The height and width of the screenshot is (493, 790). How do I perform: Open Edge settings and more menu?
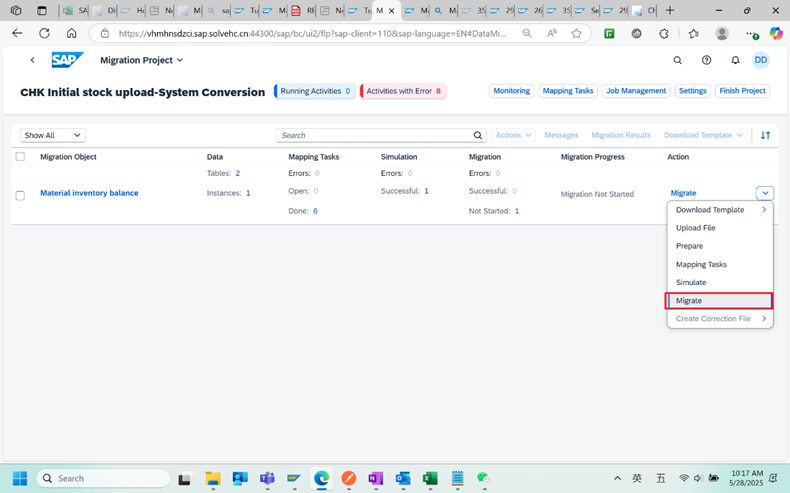(751, 33)
